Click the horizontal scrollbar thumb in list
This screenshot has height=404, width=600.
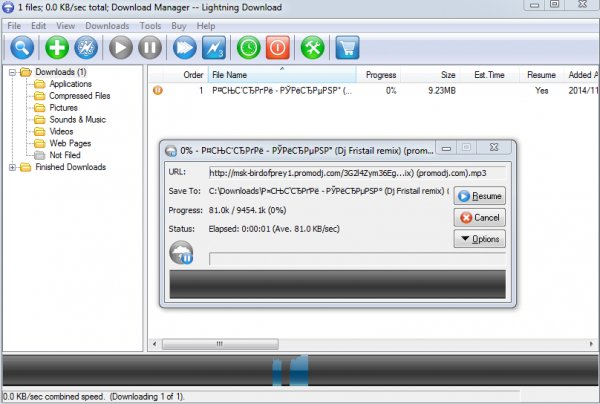click(220, 344)
